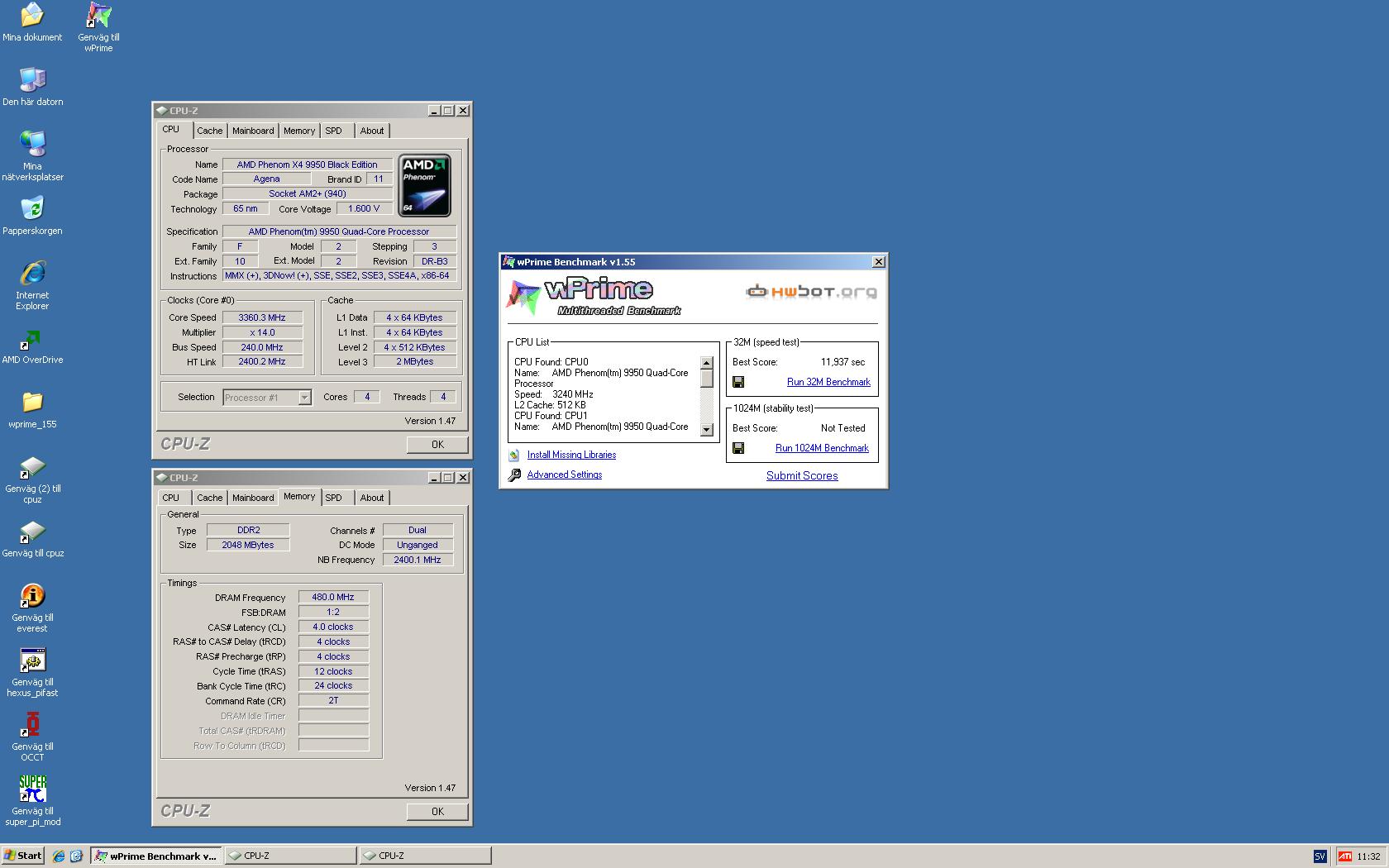Click the Run 32M Benchmark link
Image resolution: width=1389 pixels, height=868 pixels.
828,382
